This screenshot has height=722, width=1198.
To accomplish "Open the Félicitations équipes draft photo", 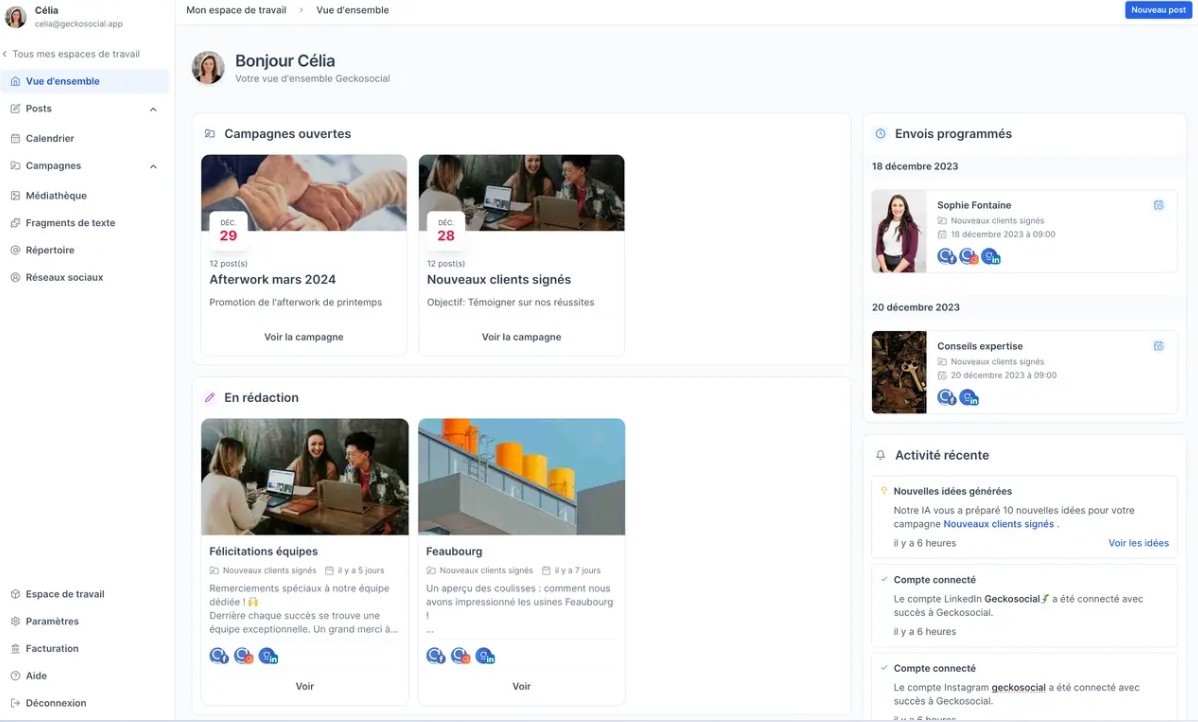I will click(305, 477).
